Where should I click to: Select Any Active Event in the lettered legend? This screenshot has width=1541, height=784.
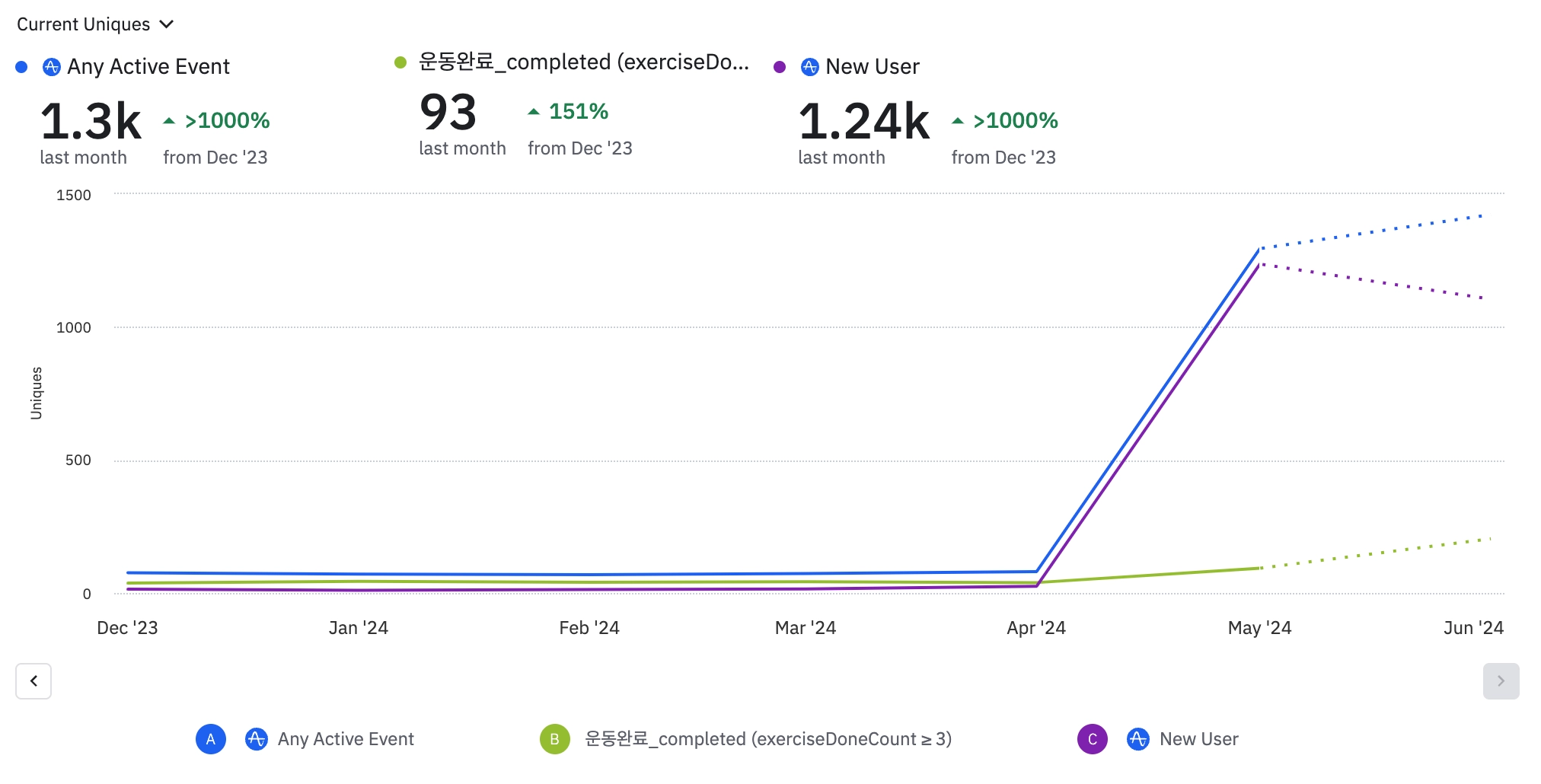click(346, 739)
